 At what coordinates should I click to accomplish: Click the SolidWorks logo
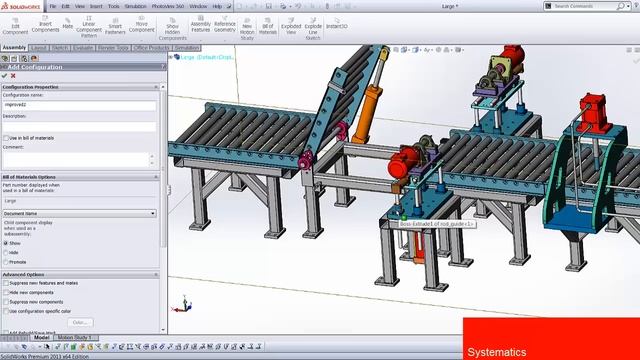[21, 6]
